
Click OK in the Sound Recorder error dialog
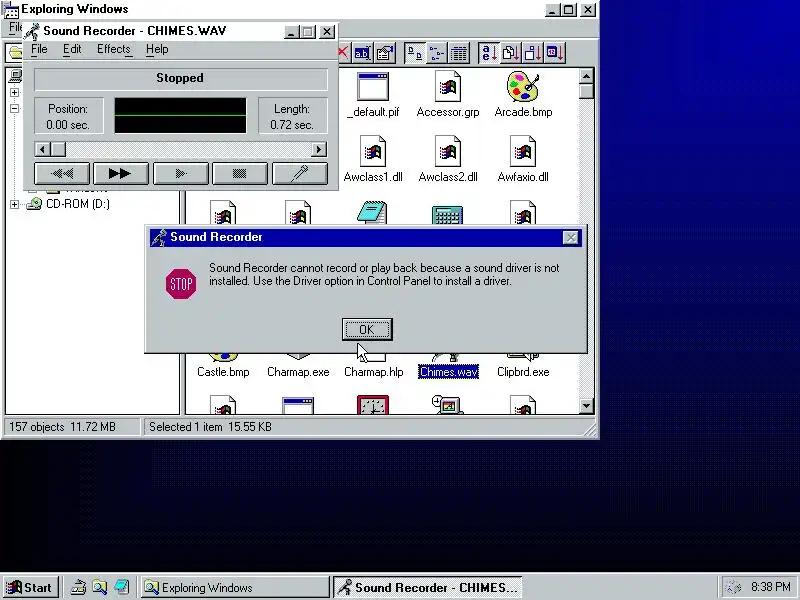pos(367,330)
